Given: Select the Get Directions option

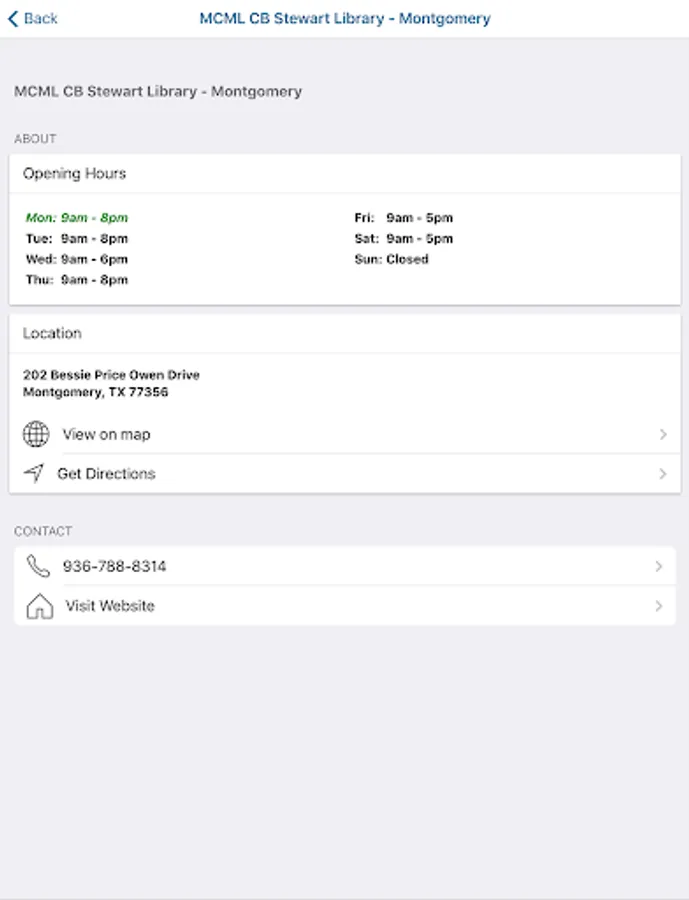Looking at the screenshot, I should click(106, 474).
